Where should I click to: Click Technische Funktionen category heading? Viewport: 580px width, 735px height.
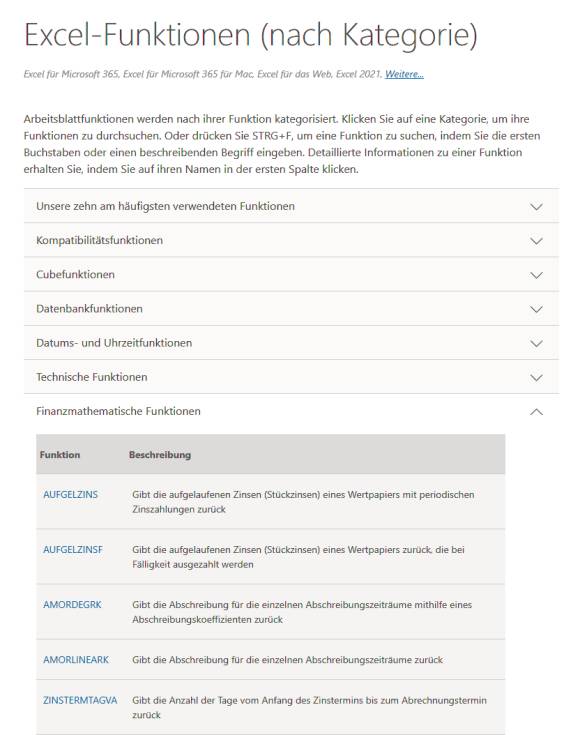tap(91, 377)
